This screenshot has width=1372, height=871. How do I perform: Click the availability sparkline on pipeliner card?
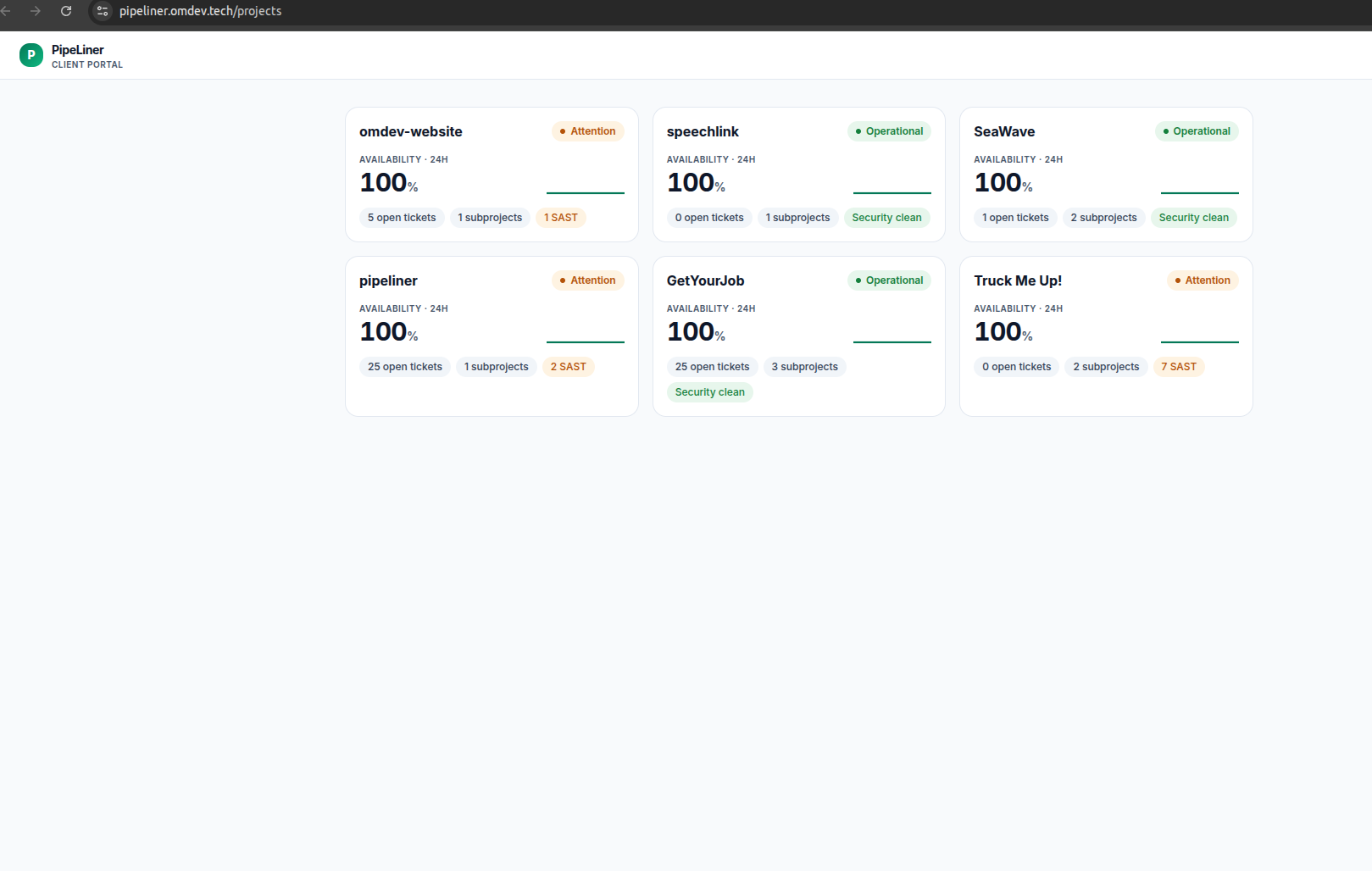point(586,341)
